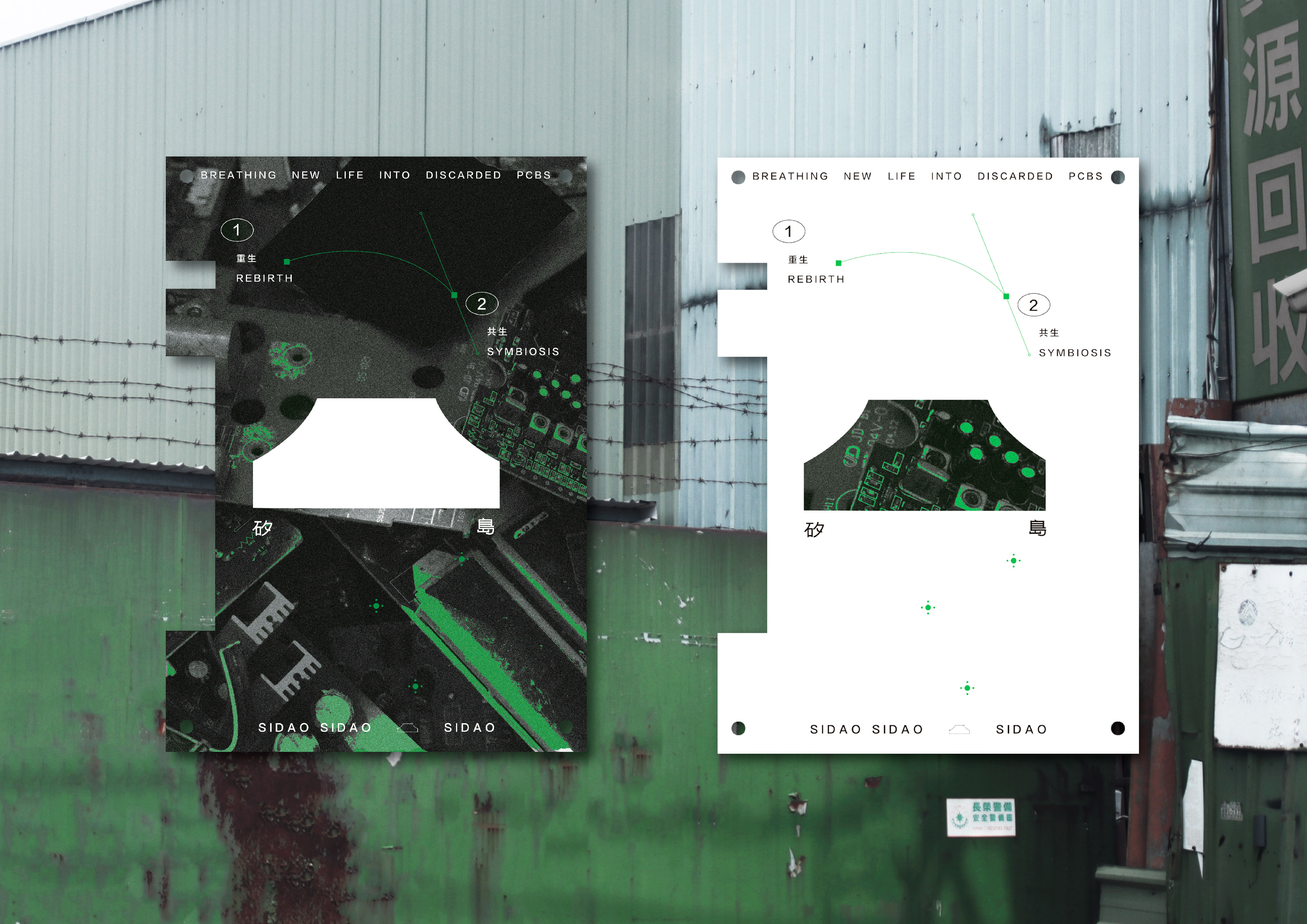Image resolution: width=1307 pixels, height=924 pixels.
Task: Click SYMBIOSIS text on the dark poster
Action: pos(523,352)
